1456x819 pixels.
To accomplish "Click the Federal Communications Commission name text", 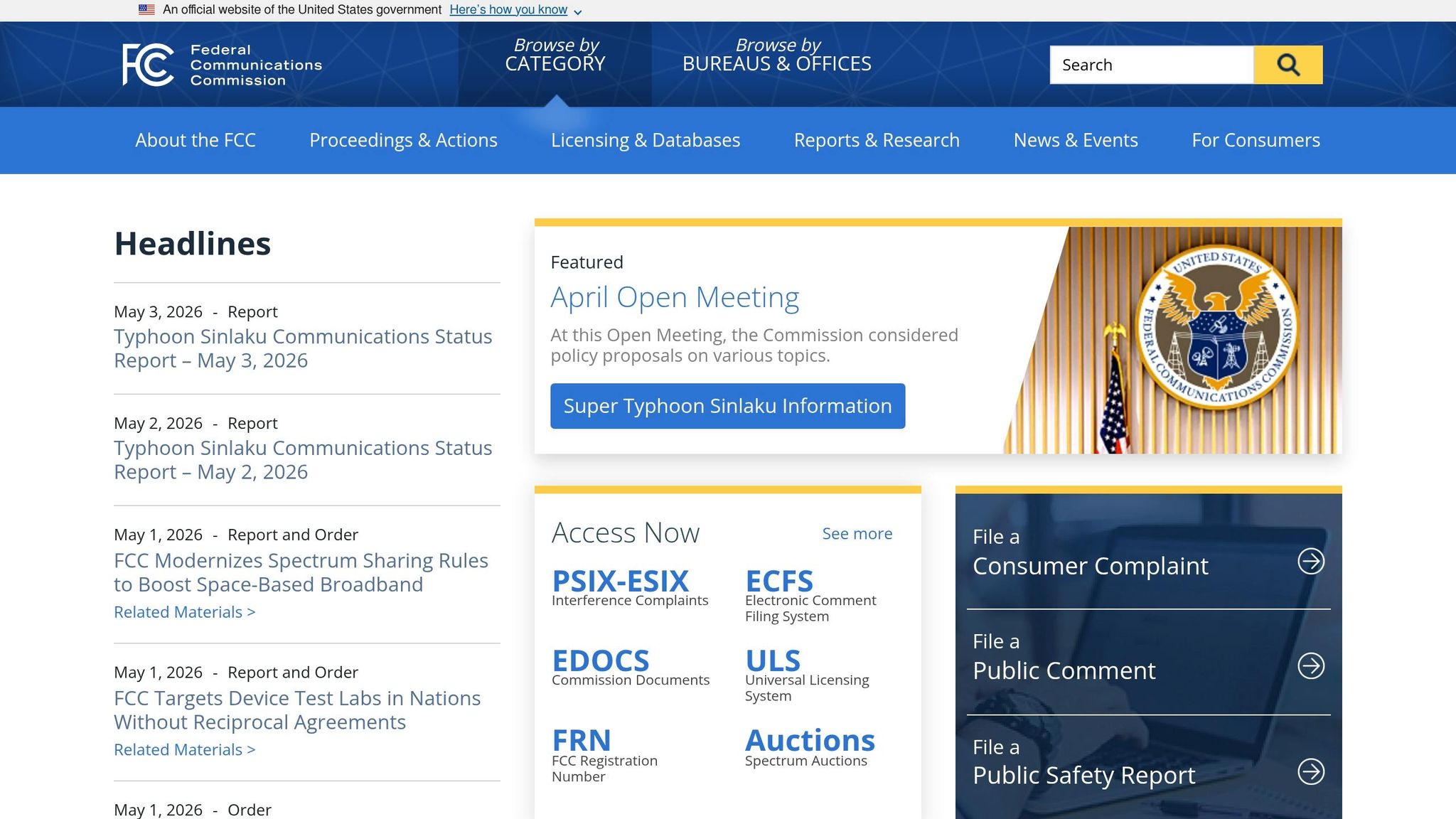I will 256,65.
